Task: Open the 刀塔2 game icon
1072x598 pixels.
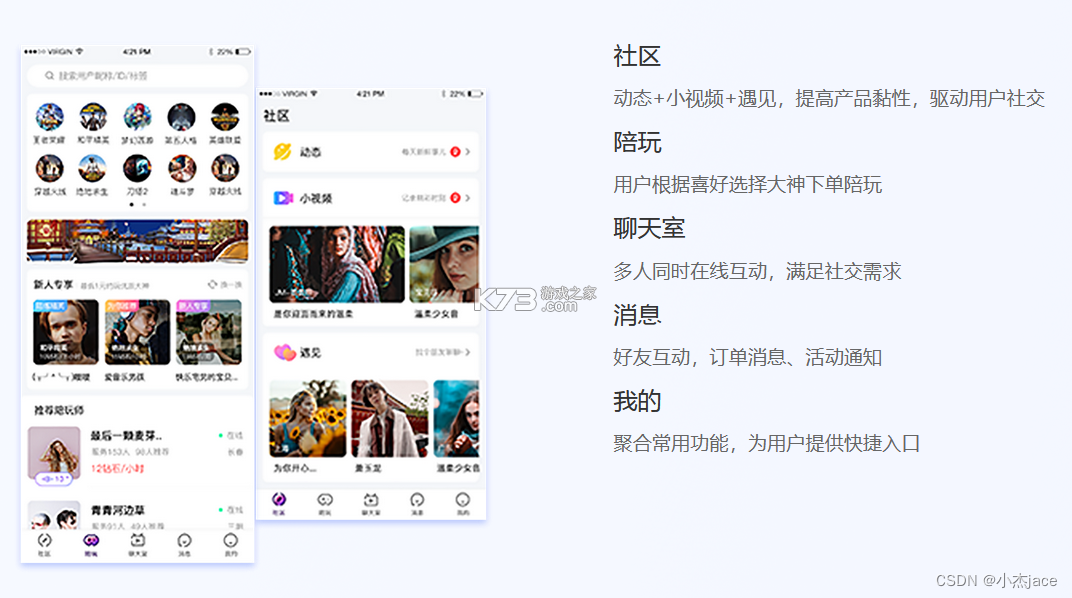Action: pyautogui.click(x=137, y=168)
